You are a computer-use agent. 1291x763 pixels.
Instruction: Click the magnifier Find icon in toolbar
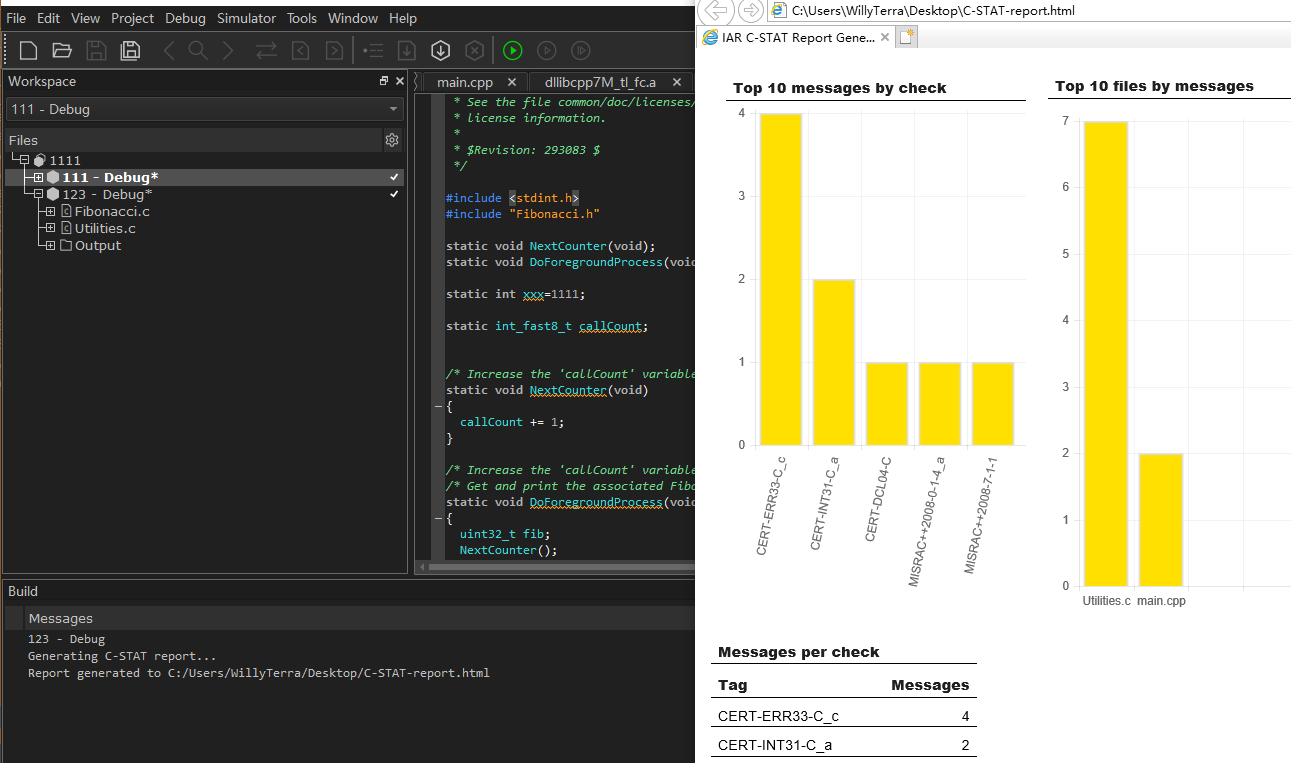pos(198,50)
